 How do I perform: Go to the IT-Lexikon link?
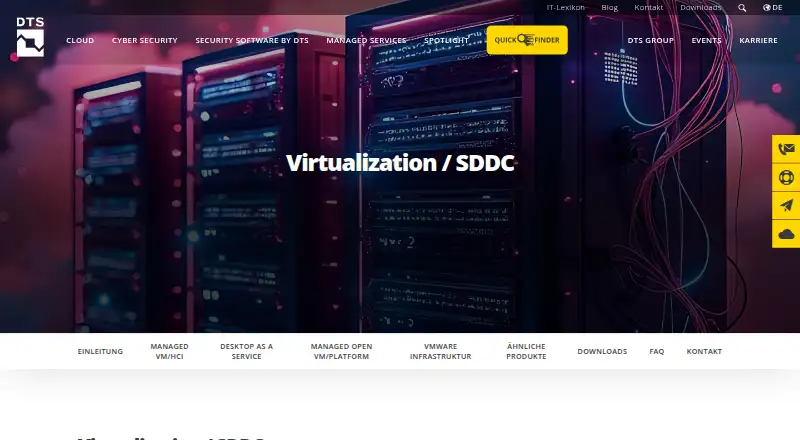pyautogui.click(x=565, y=8)
